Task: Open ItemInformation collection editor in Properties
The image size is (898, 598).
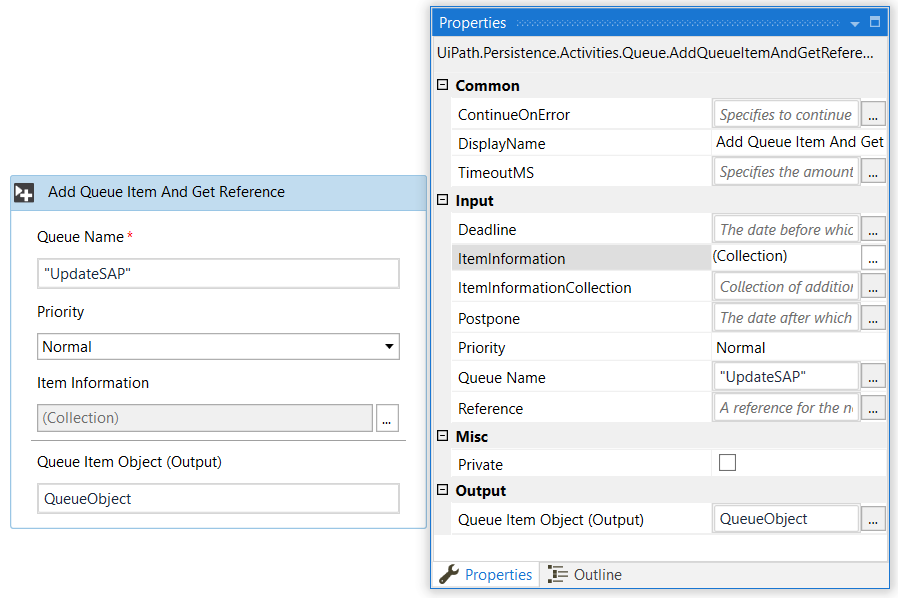Action: pyautogui.click(x=873, y=258)
